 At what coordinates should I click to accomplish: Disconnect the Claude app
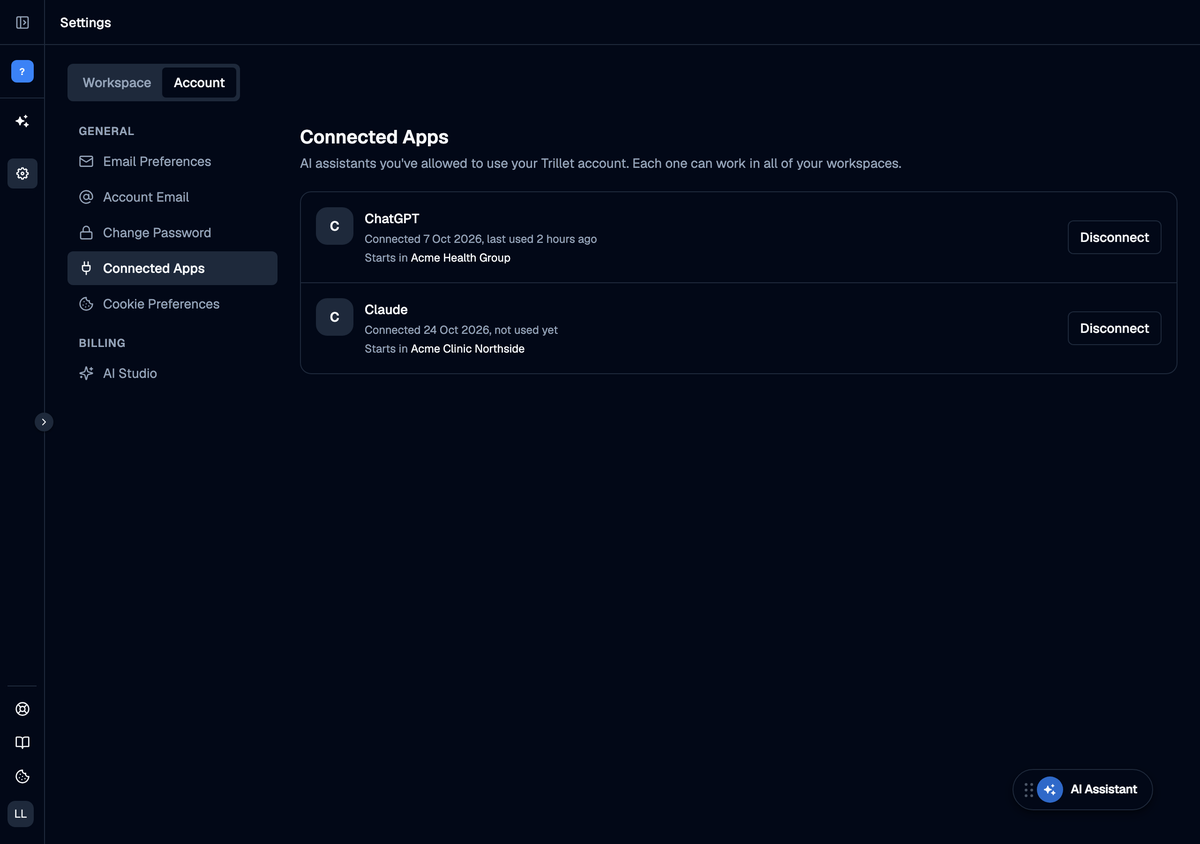click(1114, 328)
